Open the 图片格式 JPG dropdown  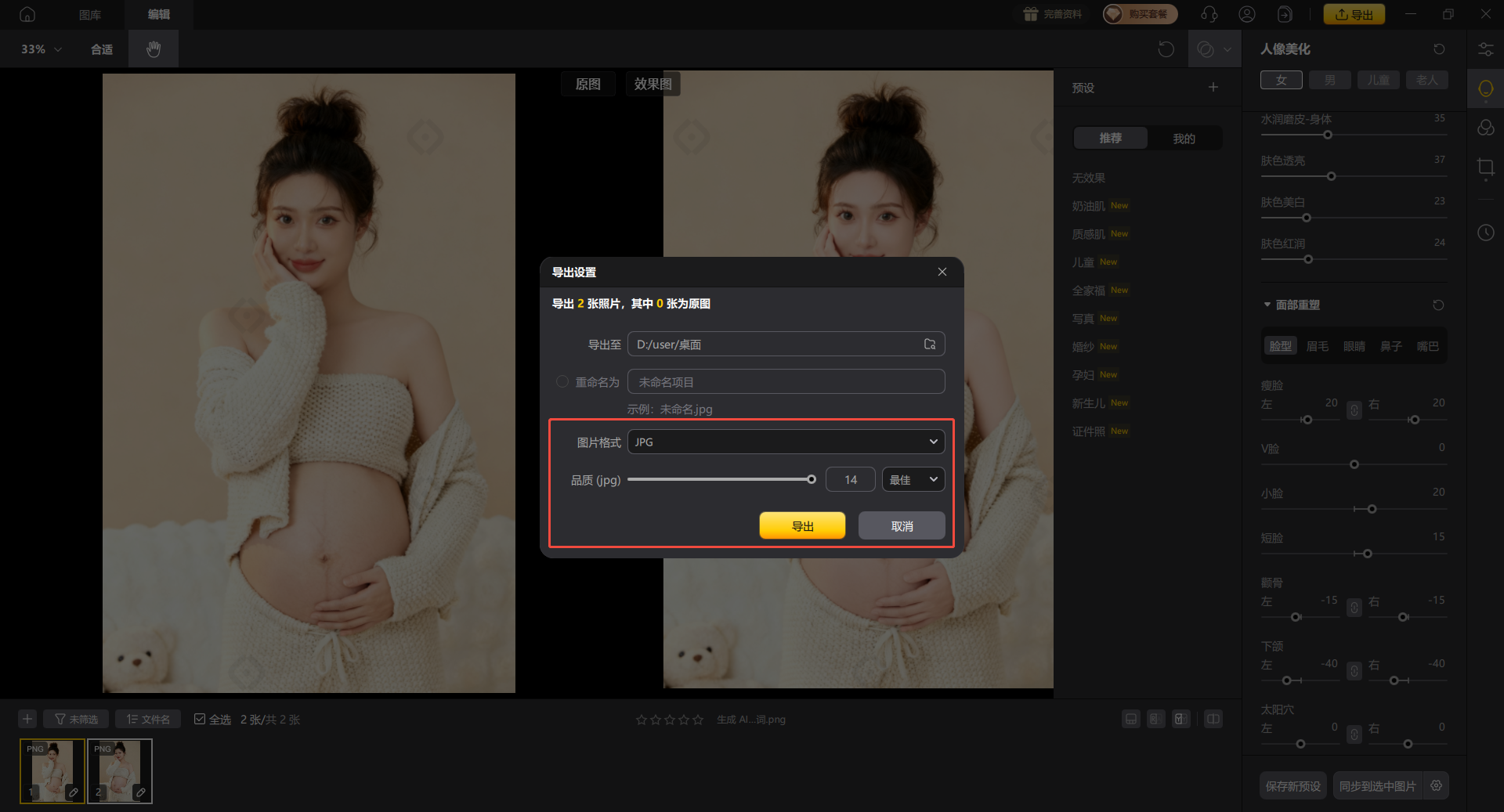point(786,442)
